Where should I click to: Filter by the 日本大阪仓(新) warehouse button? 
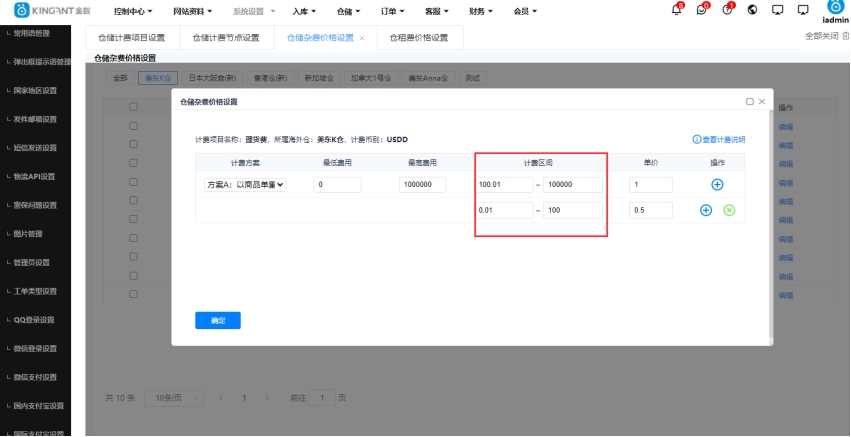[x=212, y=78]
